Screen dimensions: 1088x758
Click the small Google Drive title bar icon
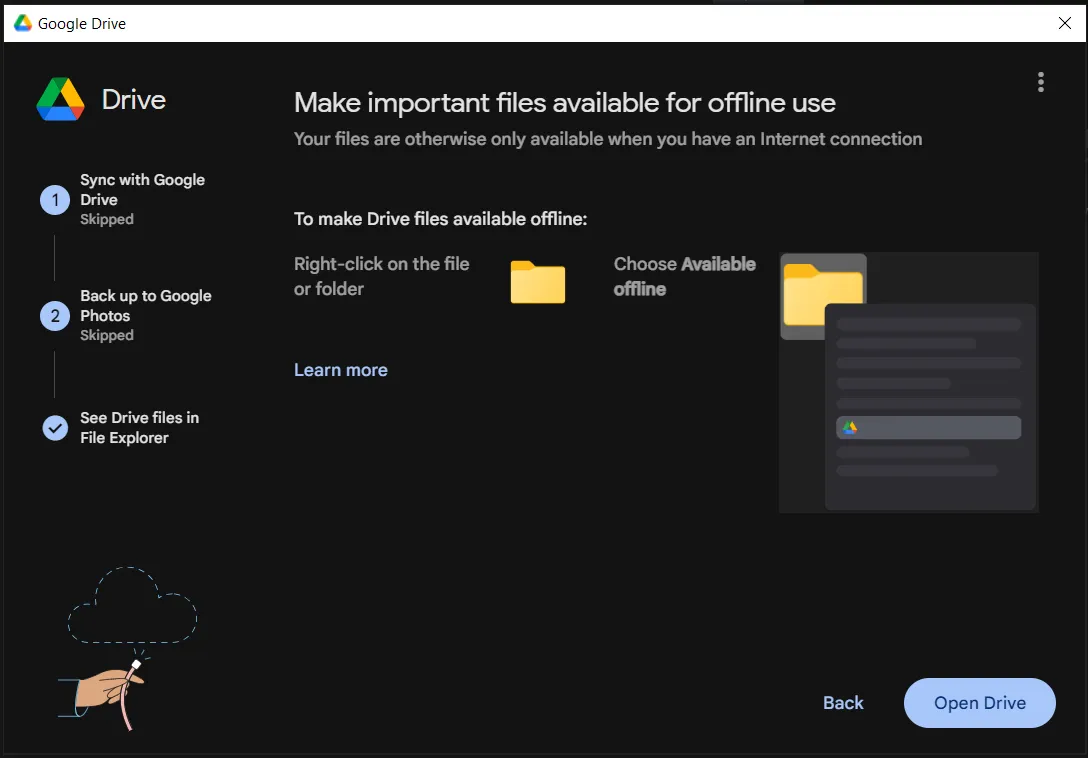coord(22,23)
